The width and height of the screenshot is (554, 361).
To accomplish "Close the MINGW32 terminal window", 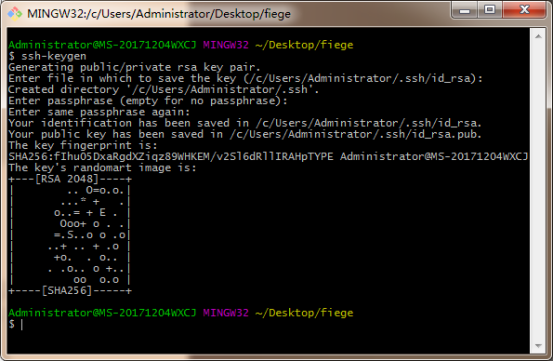I will coord(524,10).
